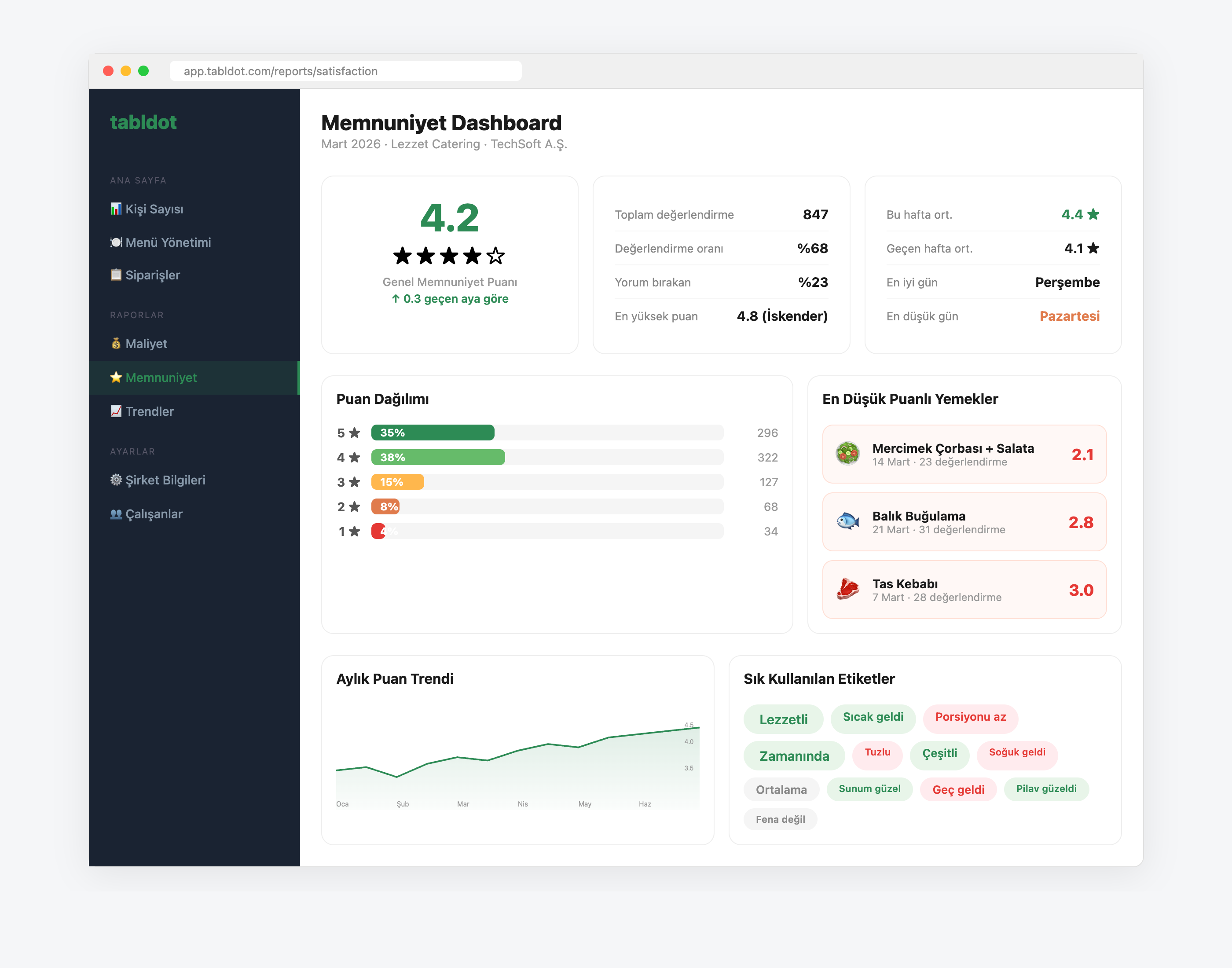Screen dimensions: 1232x968
Task: Select Maliyet in the Raporlar section
Action: (146, 344)
